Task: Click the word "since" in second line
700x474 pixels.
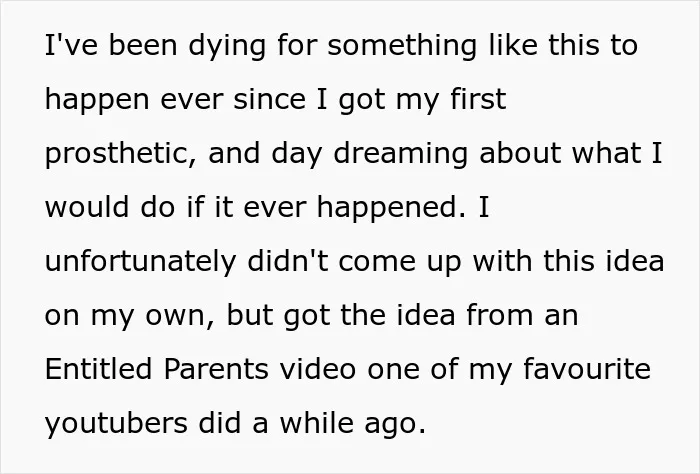Action: tap(269, 100)
